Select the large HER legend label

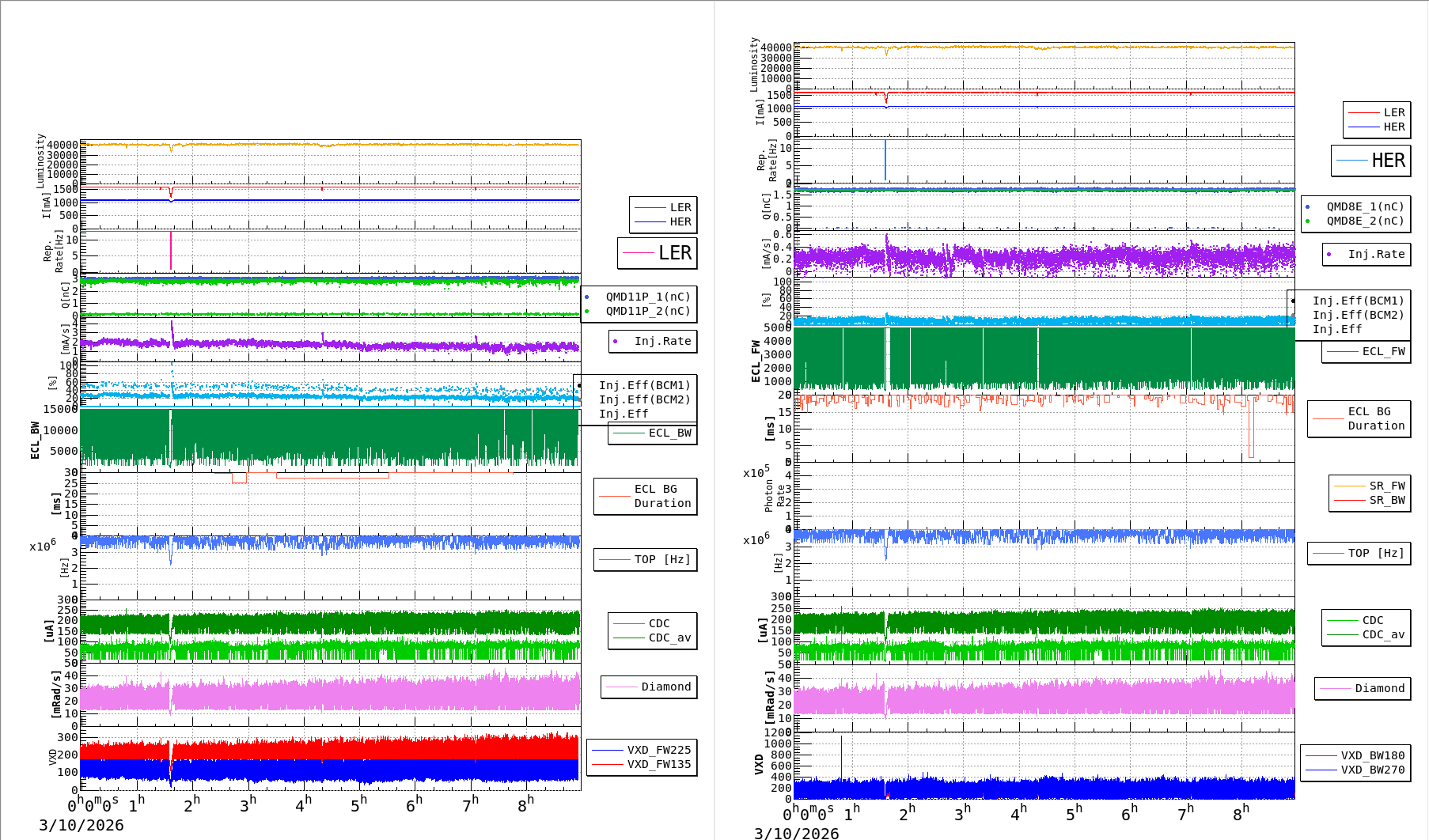click(1388, 161)
